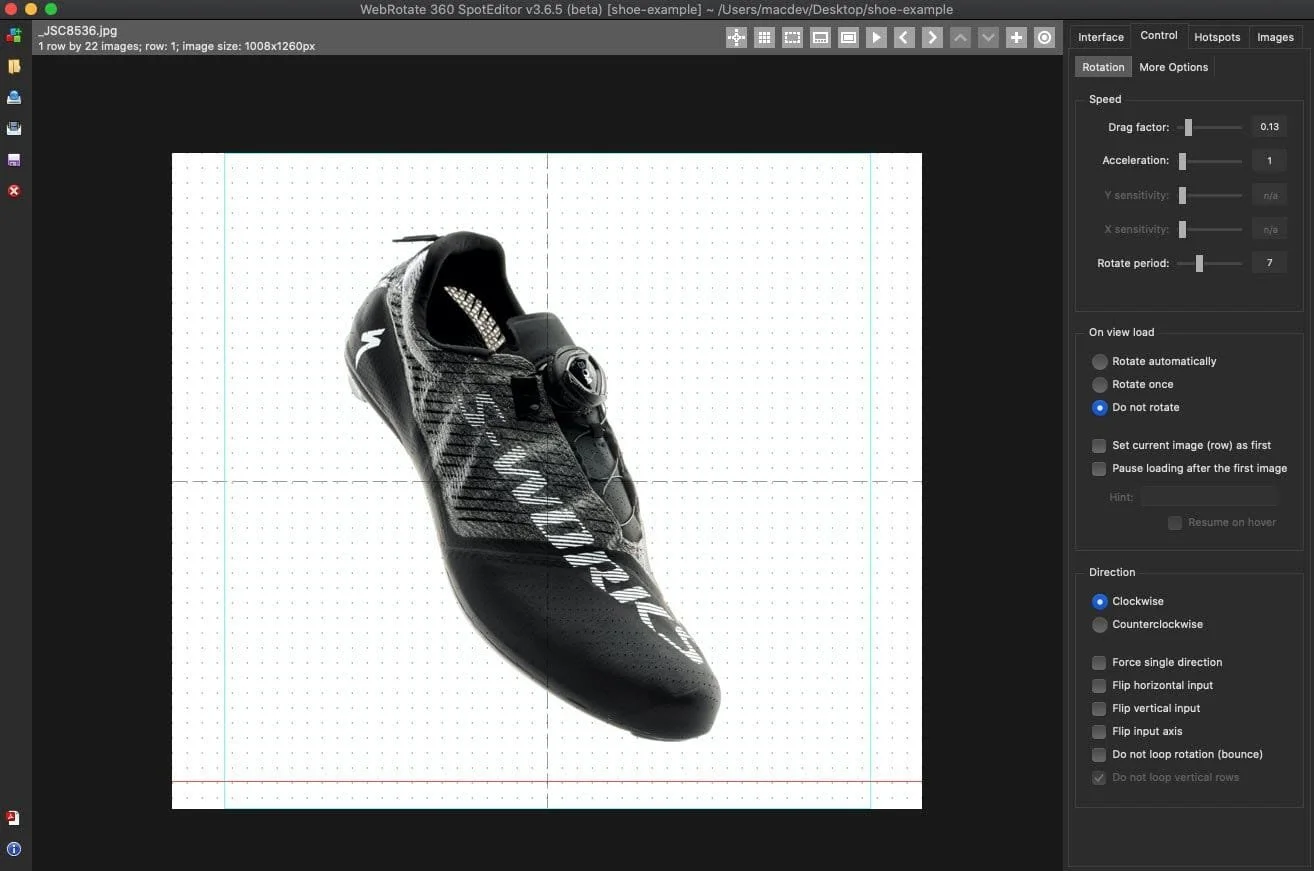
Task: Click the pan/move tool icon in the toolbar
Action: 735,37
